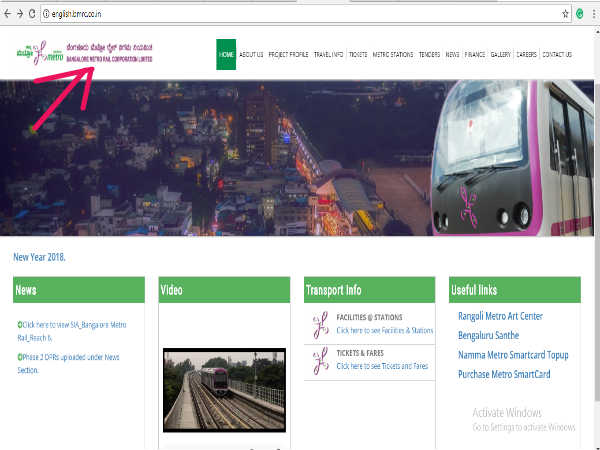Open Bengaluru Santhe link
The image size is (600, 450).
click(x=488, y=335)
